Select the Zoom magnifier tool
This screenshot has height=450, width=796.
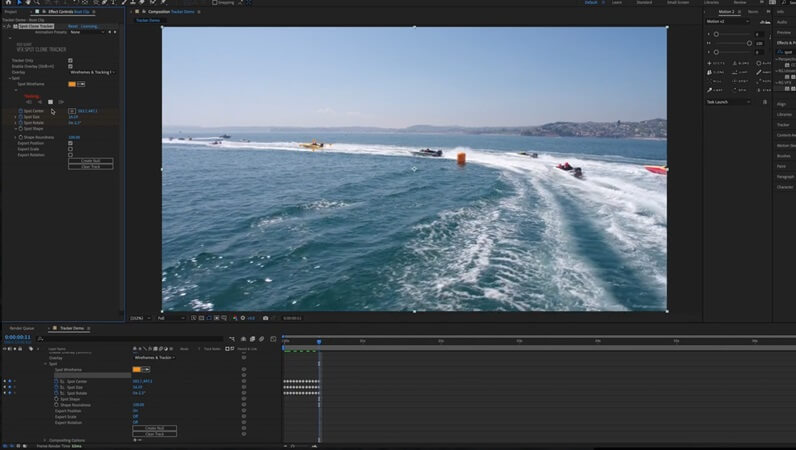(36, 2)
